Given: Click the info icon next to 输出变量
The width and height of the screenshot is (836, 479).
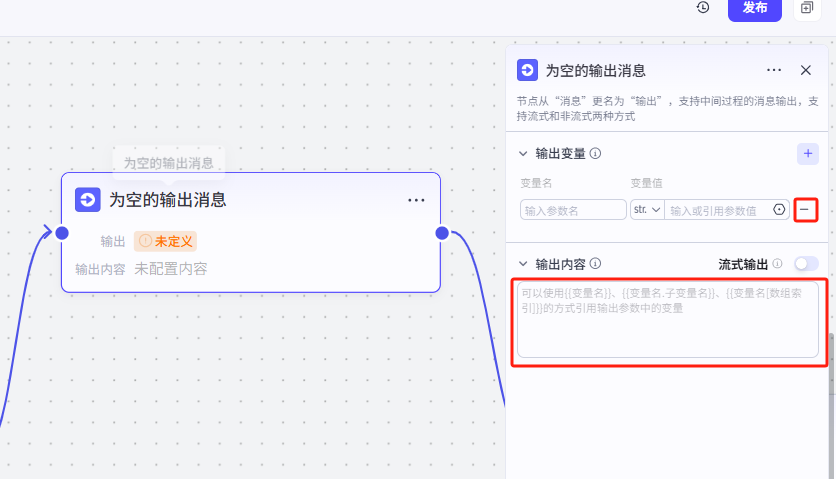Looking at the screenshot, I should tap(595, 154).
